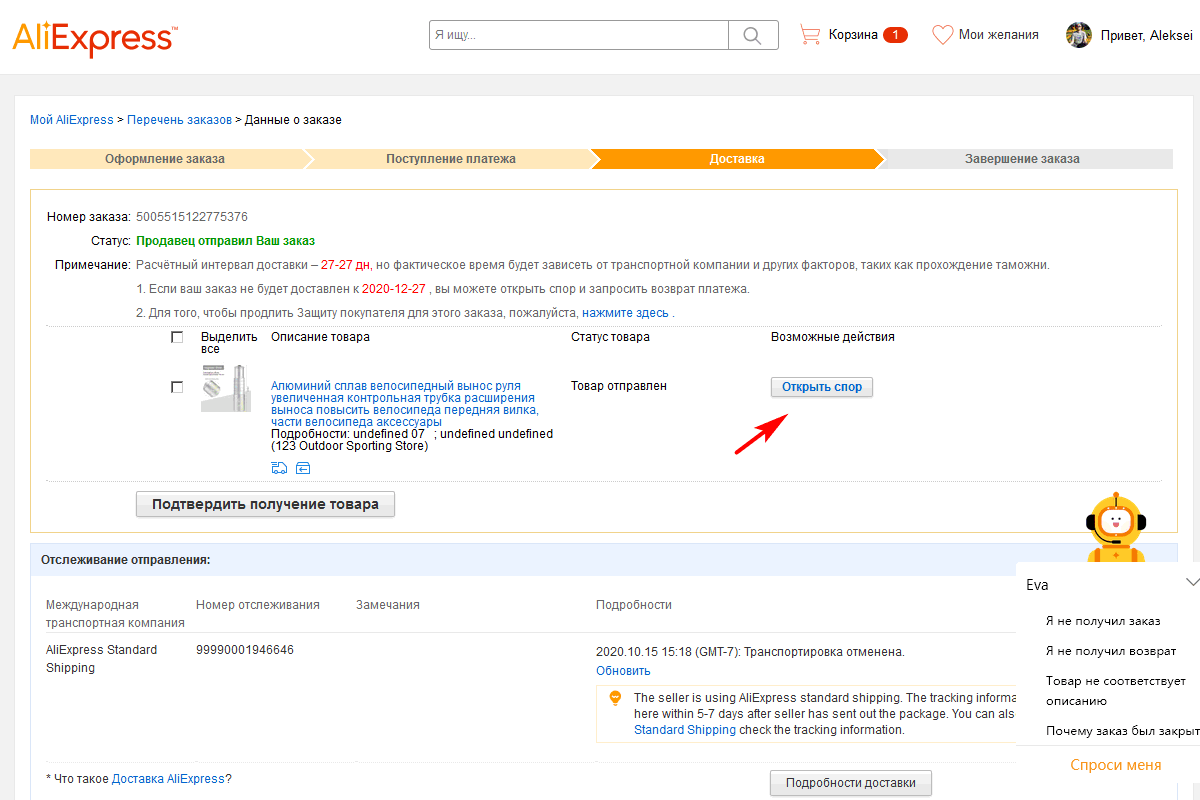Click the '2020-12-27' deadline date

pos(393,289)
